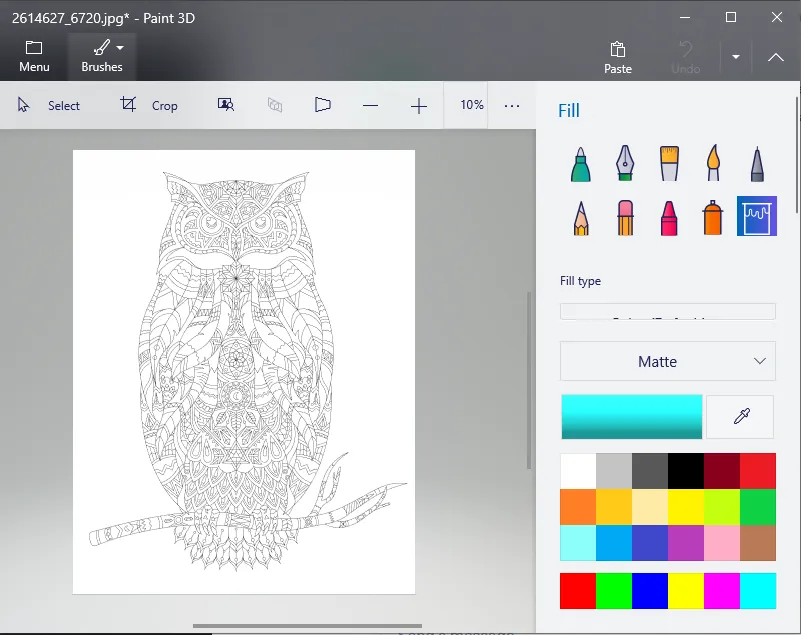The height and width of the screenshot is (635, 801).
Task: Expand the dropdown arrow beside Undo
Action: coord(736,57)
